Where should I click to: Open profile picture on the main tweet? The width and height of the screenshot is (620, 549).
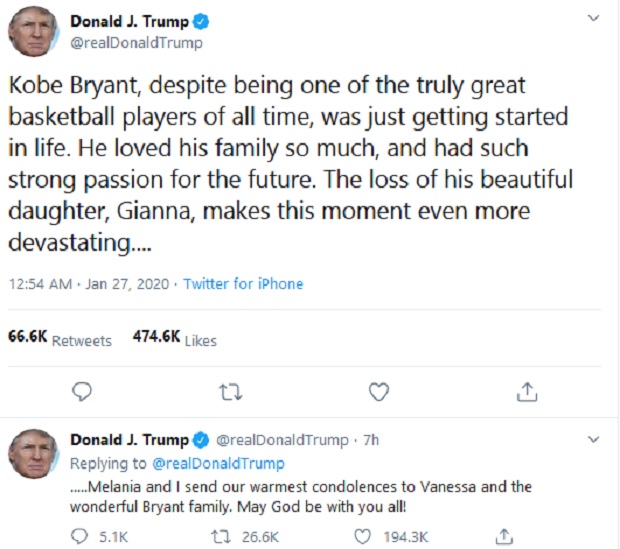point(34,31)
